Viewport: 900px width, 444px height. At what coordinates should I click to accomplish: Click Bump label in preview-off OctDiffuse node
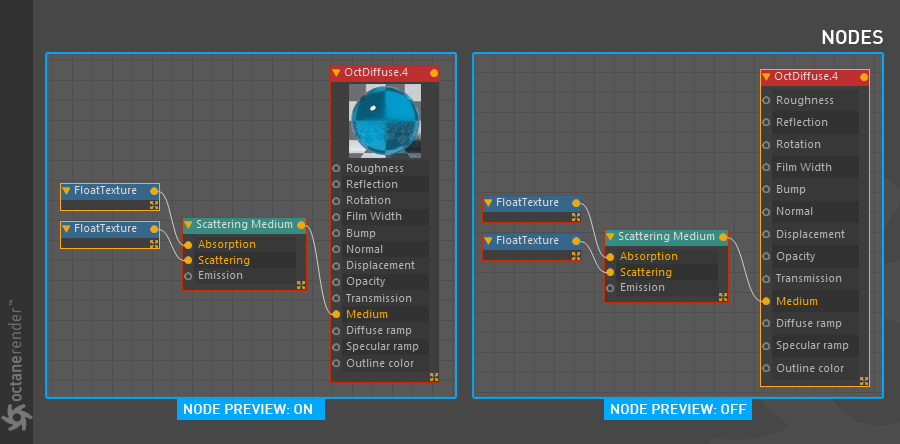[x=790, y=189]
